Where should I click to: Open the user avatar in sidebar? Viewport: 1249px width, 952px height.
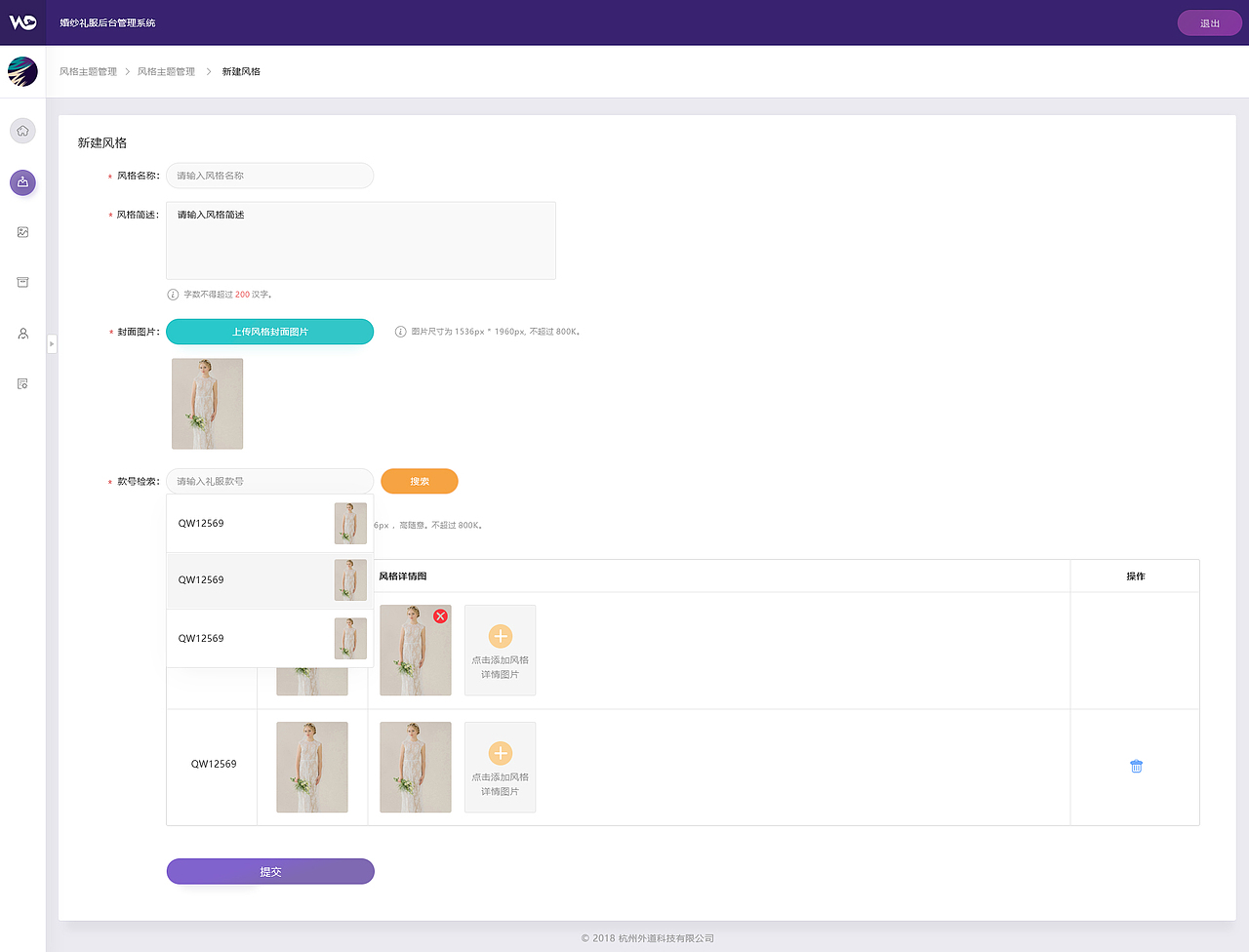click(22, 71)
